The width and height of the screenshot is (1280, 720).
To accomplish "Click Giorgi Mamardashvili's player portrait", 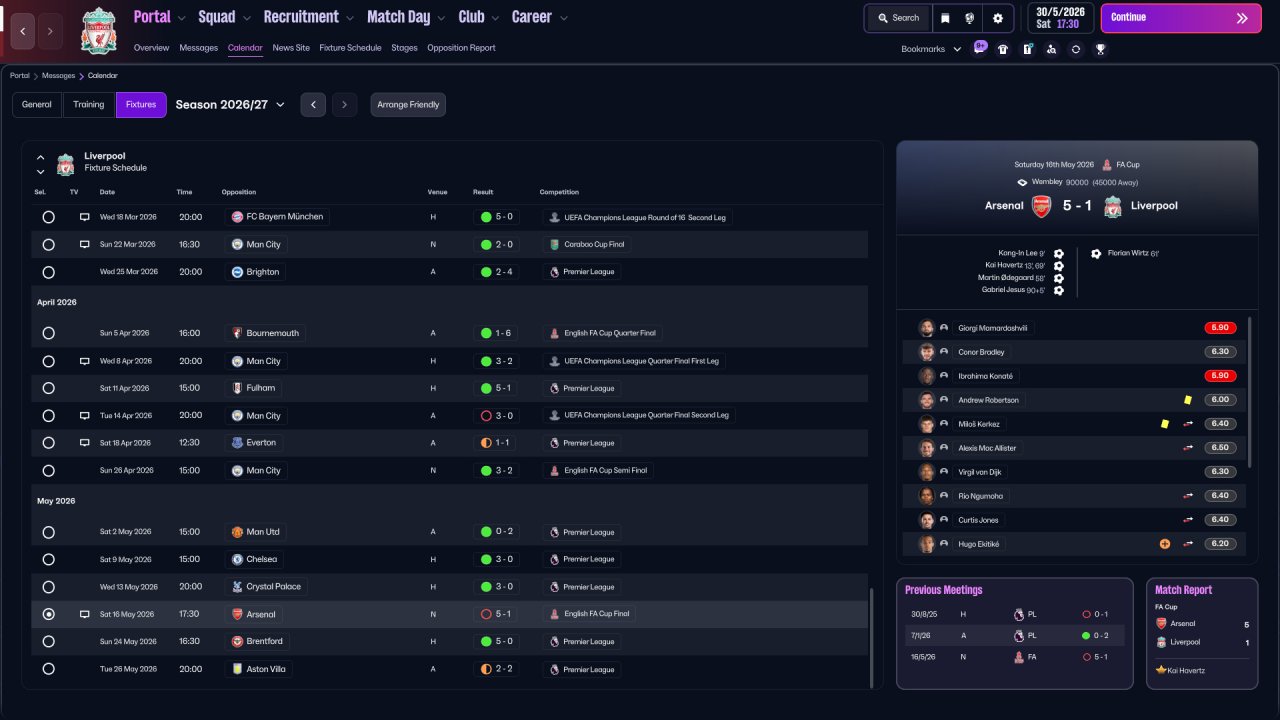I will [x=927, y=328].
